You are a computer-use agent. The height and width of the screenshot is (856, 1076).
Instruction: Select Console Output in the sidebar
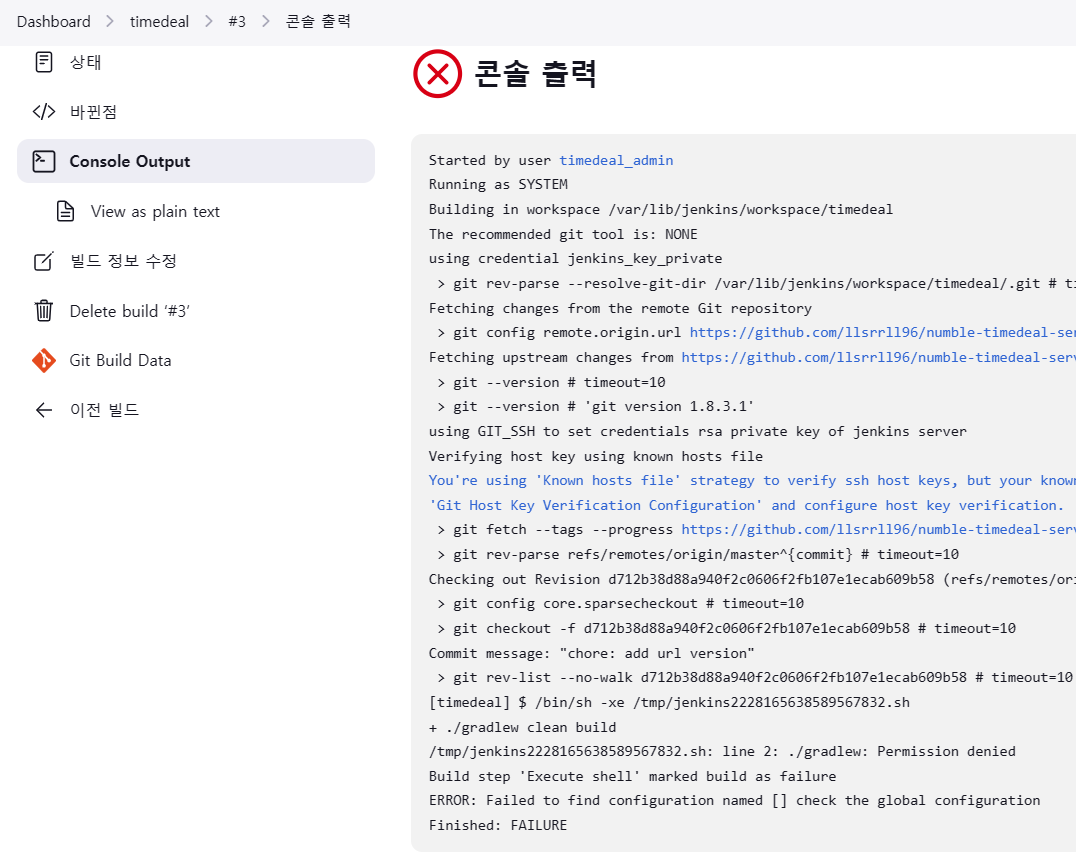[x=196, y=161]
